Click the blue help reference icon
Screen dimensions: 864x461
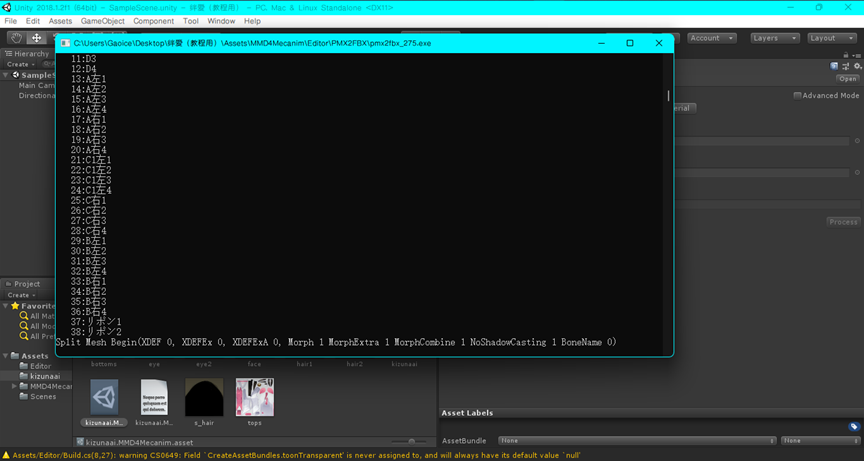[x=835, y=66]
